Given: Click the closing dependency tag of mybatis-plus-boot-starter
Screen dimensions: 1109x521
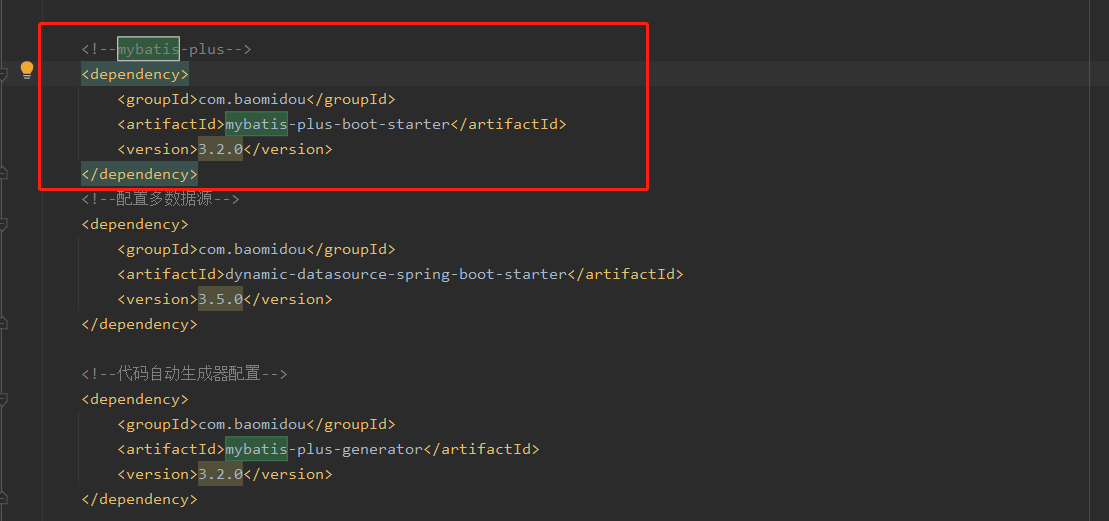Looking at the screenshot, I should [x=139, y=174].
